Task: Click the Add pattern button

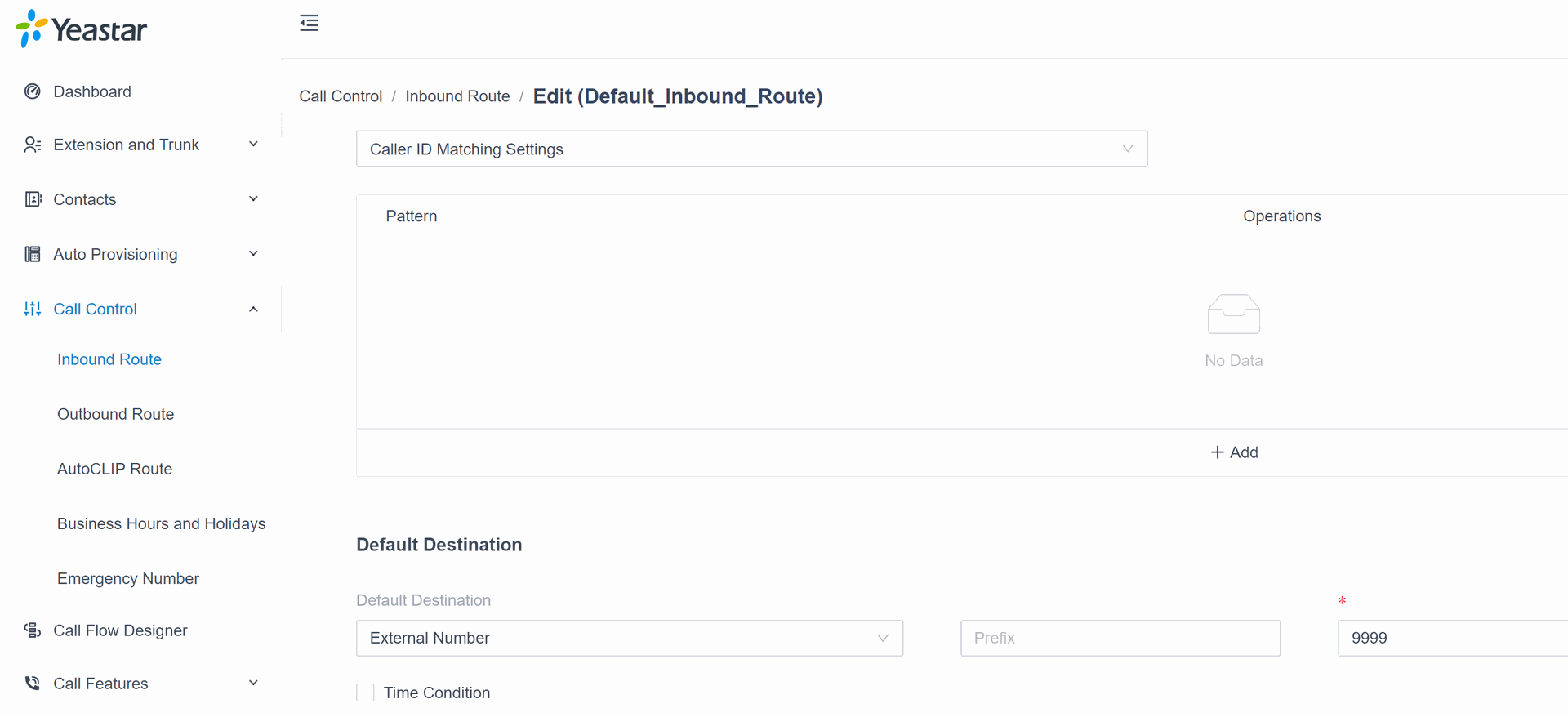Action: (x=1234, y=452)
